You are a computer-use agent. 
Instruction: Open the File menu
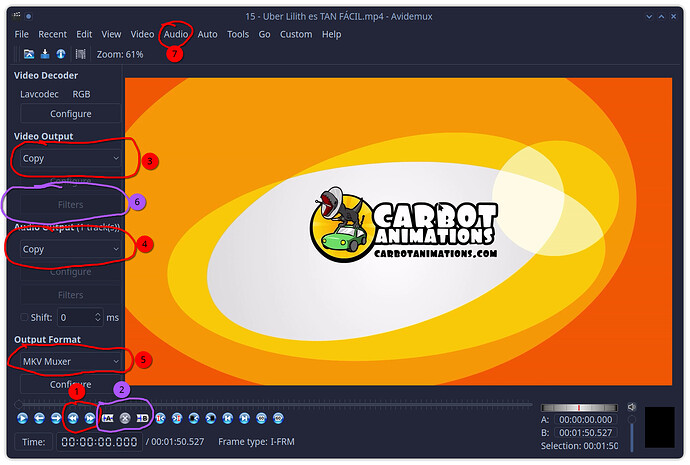pyautogui.click(x=22, y=34)
